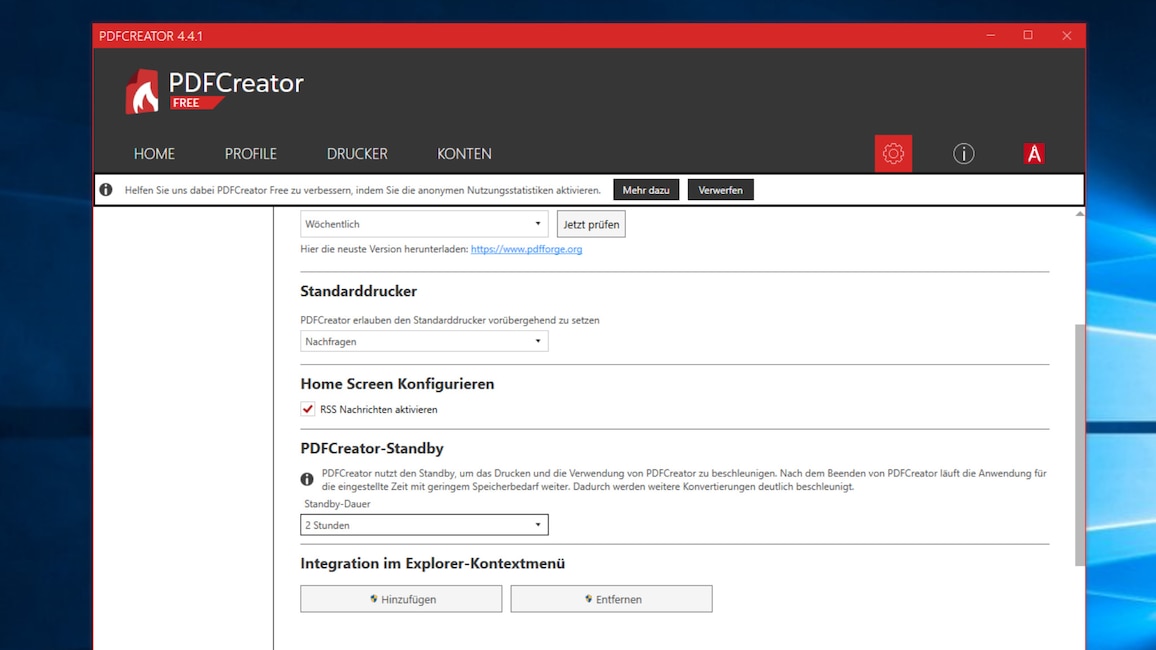Image resolution: width=1156 pixels, height=650 pixels.
Task: Close the PDFCreator window
Action: [x=1066, y=35]
